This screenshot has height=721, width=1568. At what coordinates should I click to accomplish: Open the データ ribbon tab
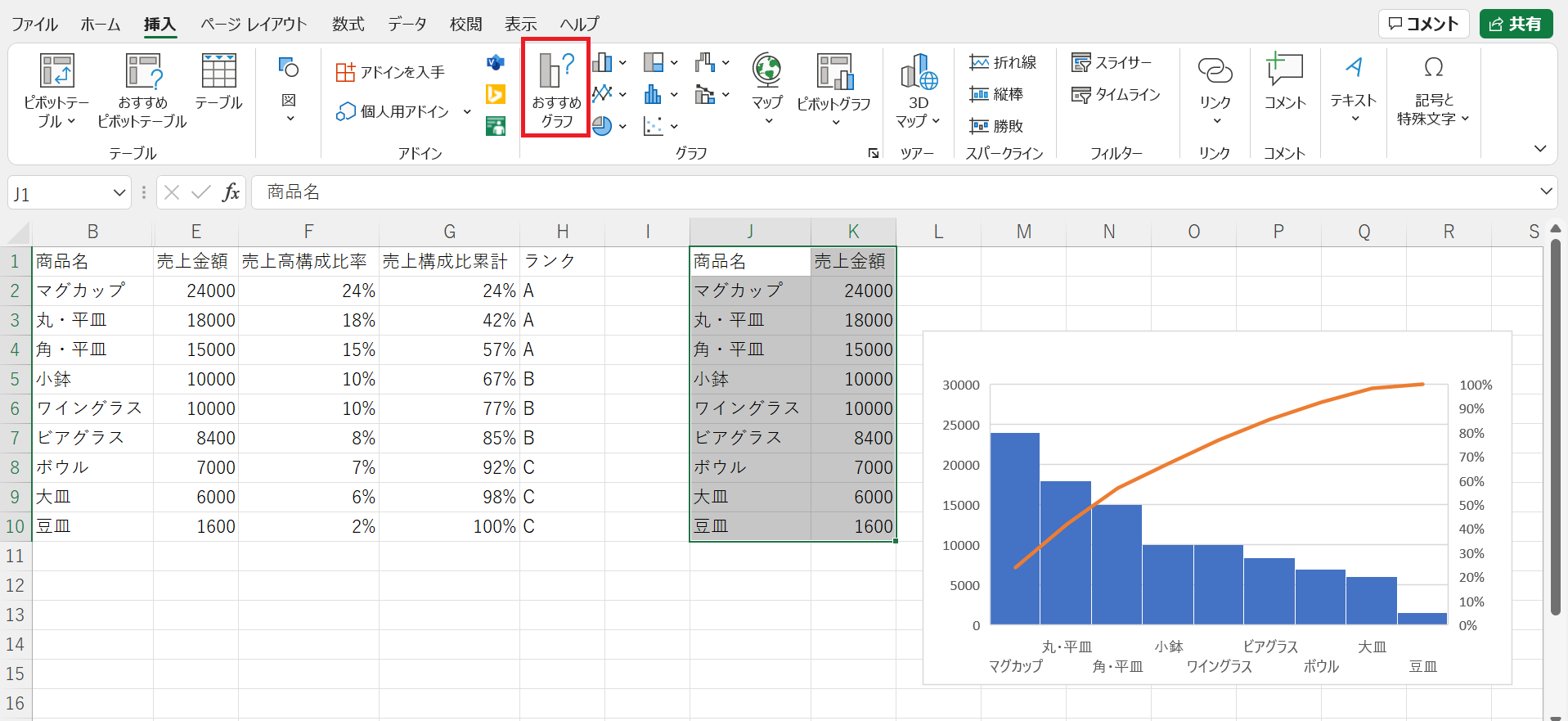coord(407,25)
